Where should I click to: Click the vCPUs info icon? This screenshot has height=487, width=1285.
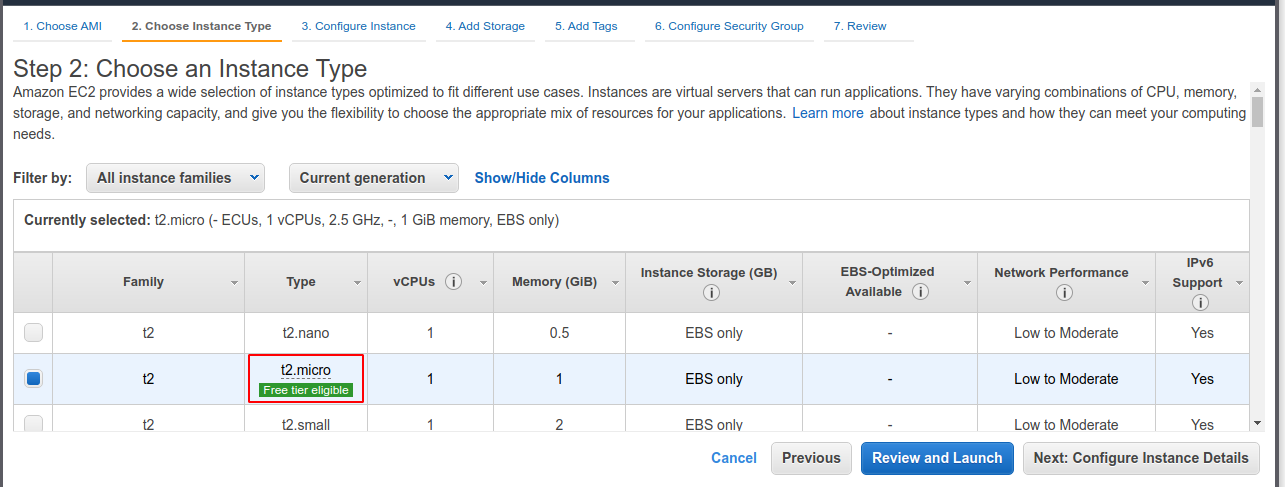(x=453, y=282)
